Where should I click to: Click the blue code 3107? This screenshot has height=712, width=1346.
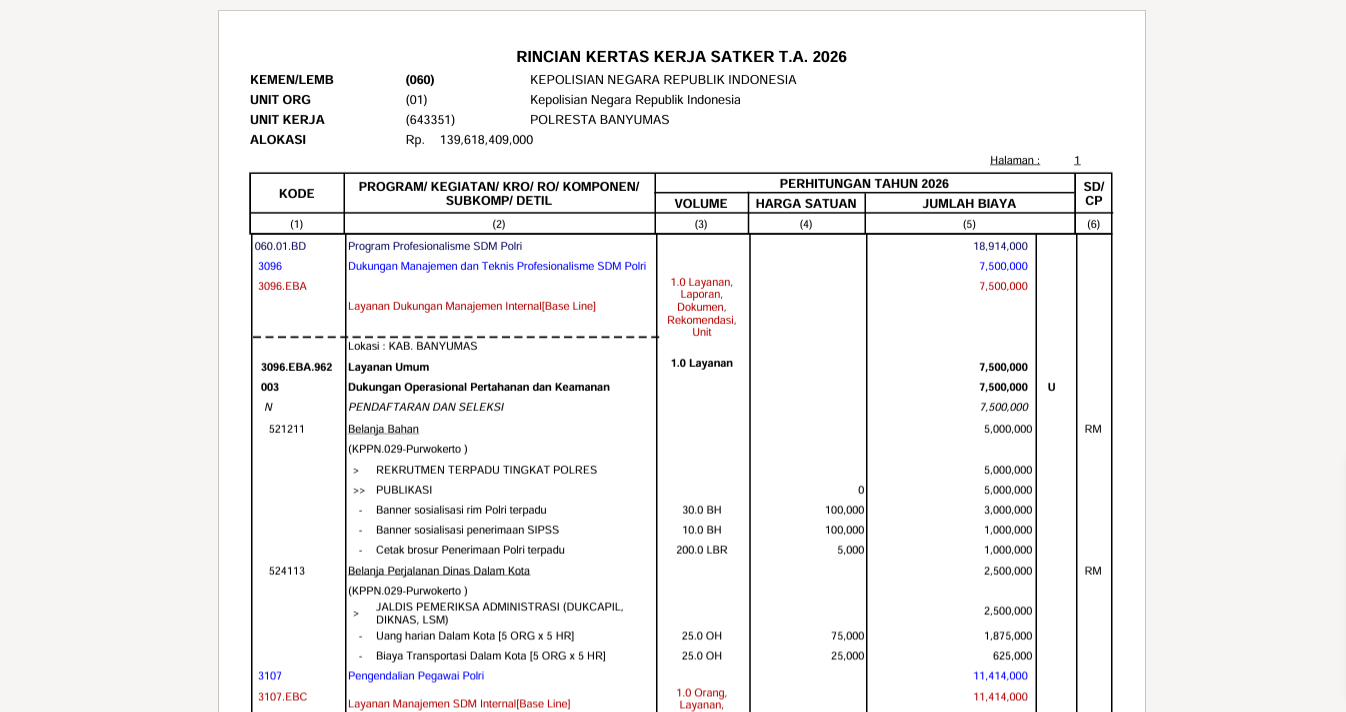[270, 676]
